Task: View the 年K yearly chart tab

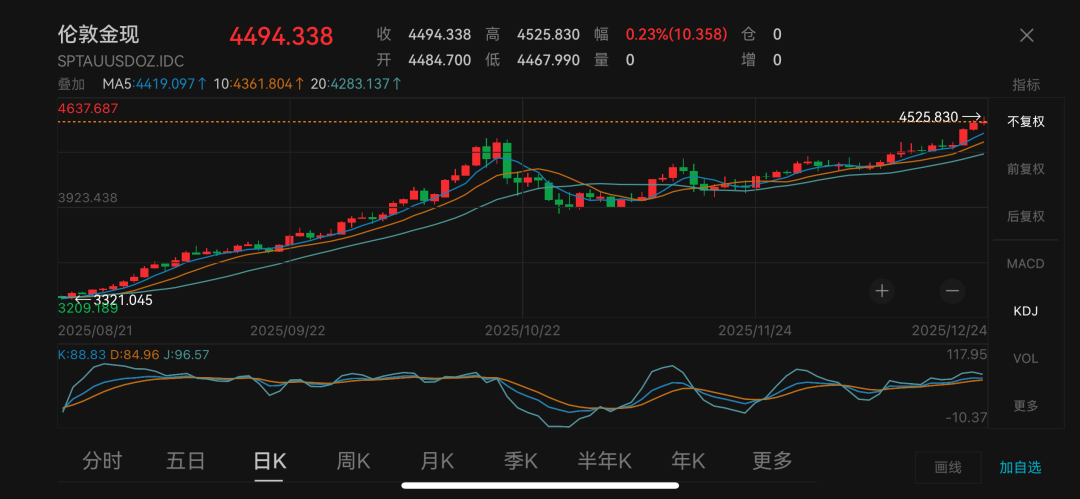Action: point(688,461)
